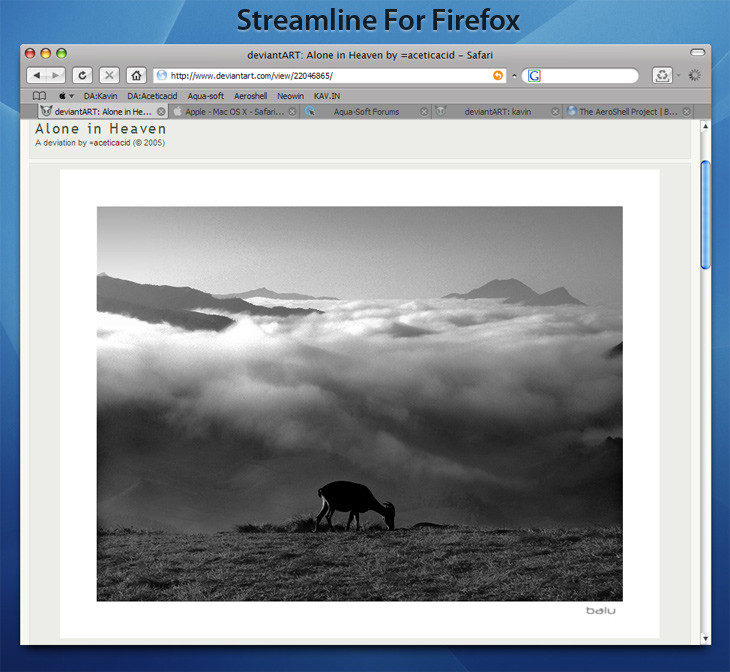
Task: Expand the small arrow between address and search
Action: pyautogui.click(x=514, y=75)
